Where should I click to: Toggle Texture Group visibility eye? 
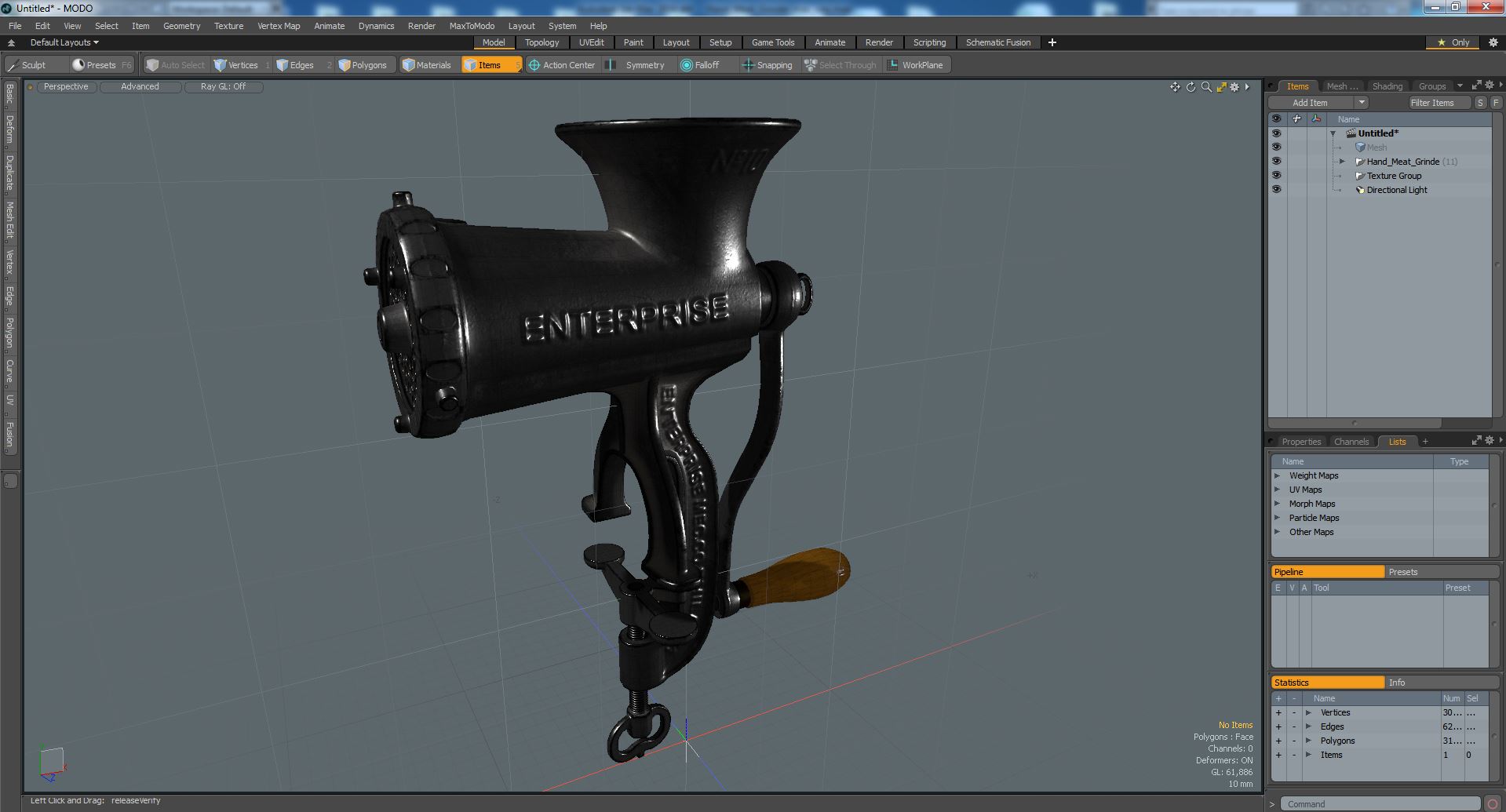pos(1276,176)
